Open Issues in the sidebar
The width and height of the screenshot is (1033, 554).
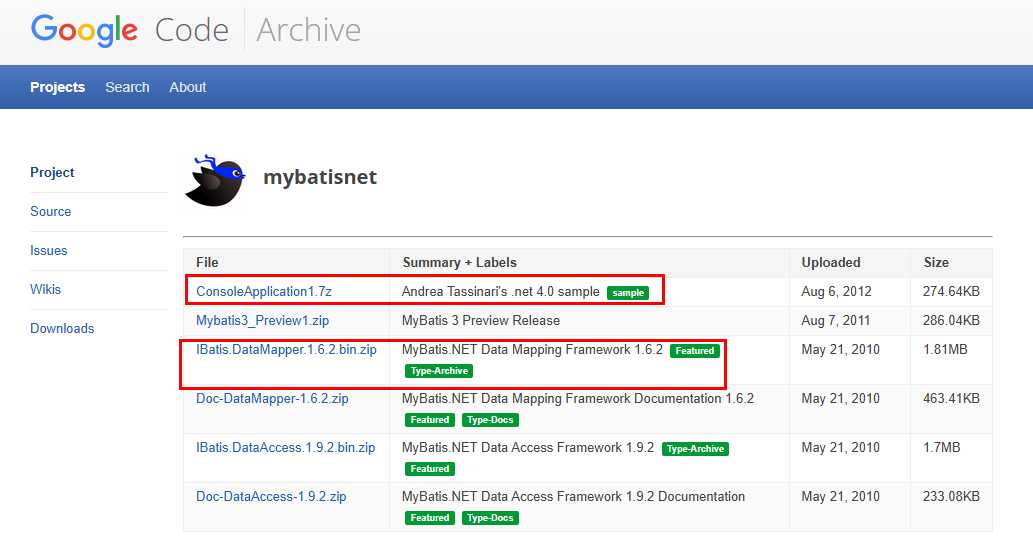pos(49,250)
